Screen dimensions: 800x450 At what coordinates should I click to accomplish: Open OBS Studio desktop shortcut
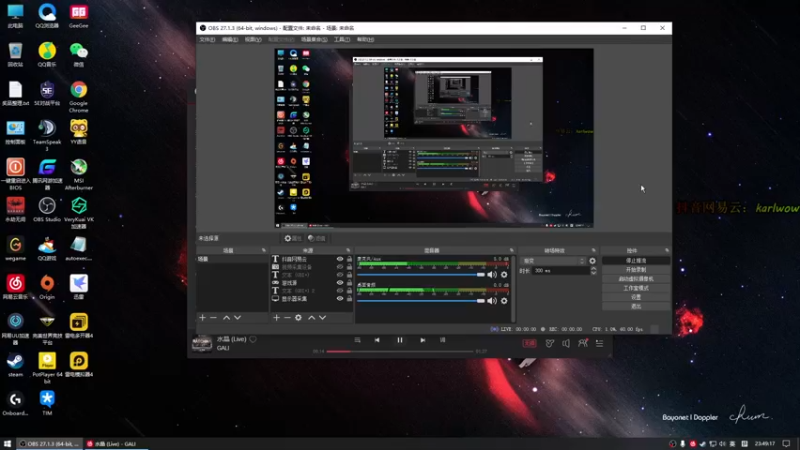pos(47,209)
